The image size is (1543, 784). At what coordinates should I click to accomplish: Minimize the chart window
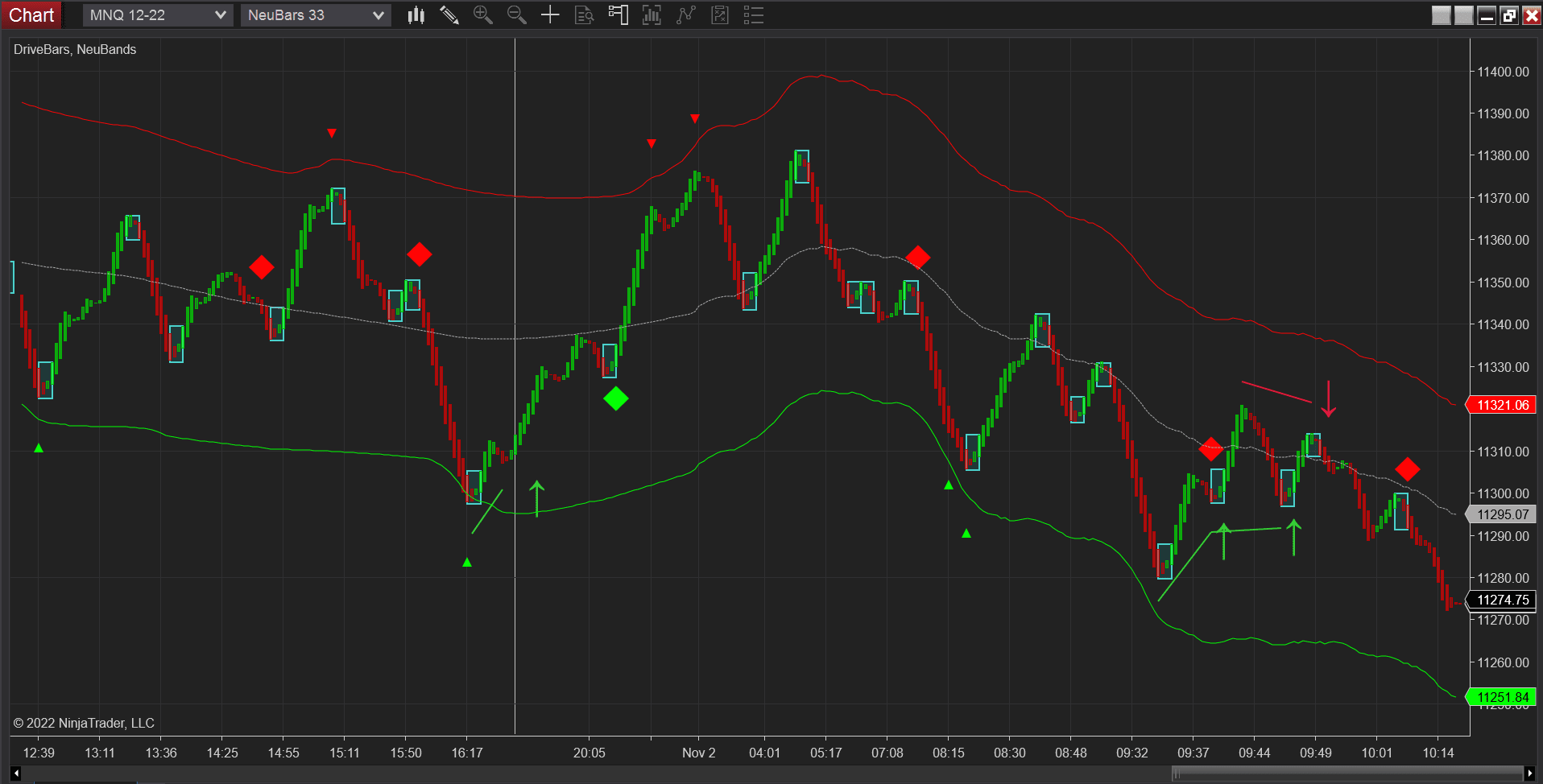pyautogui.click(x=1487, y=15)
